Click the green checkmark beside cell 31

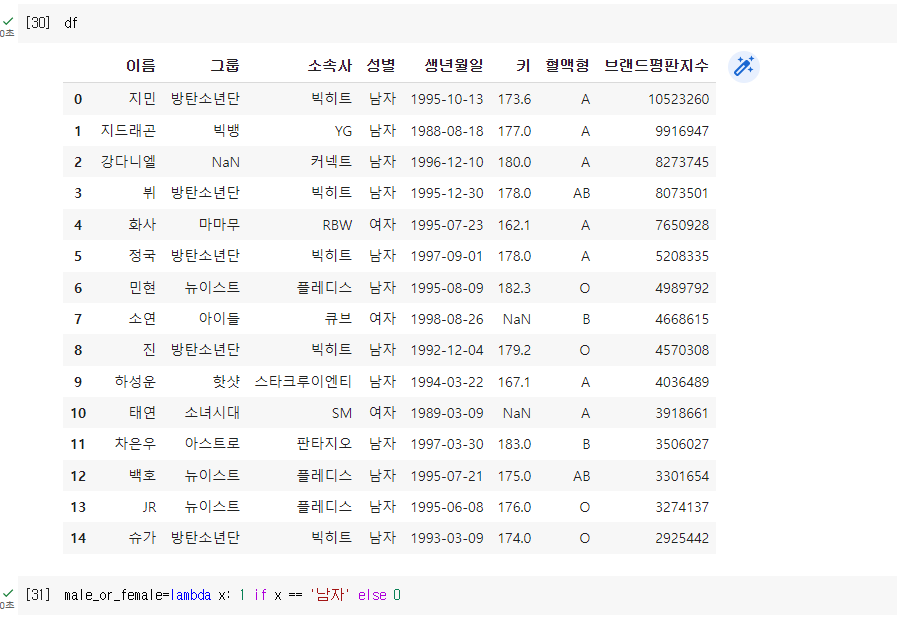[x=8, y=593]
